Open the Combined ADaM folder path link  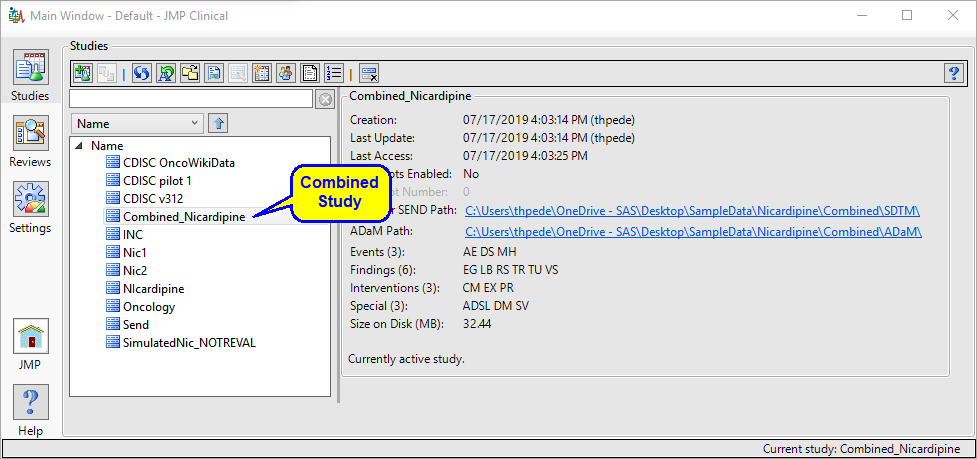click(x=693, y=232)
